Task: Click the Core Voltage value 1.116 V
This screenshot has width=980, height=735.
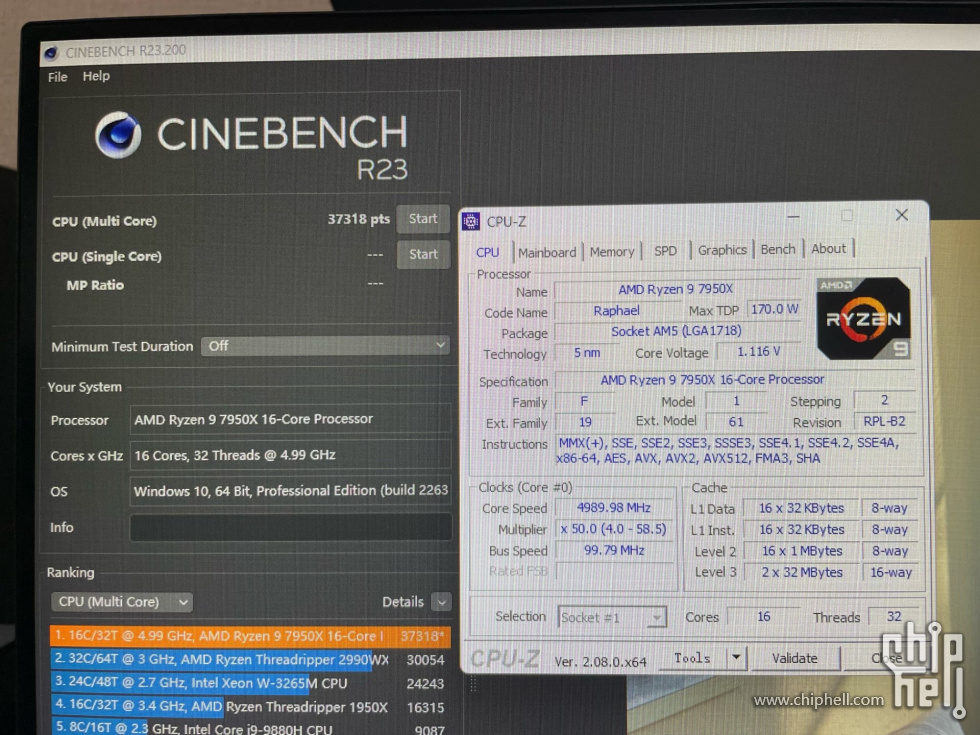Action: pyautogui.click(x=758, y=352)
